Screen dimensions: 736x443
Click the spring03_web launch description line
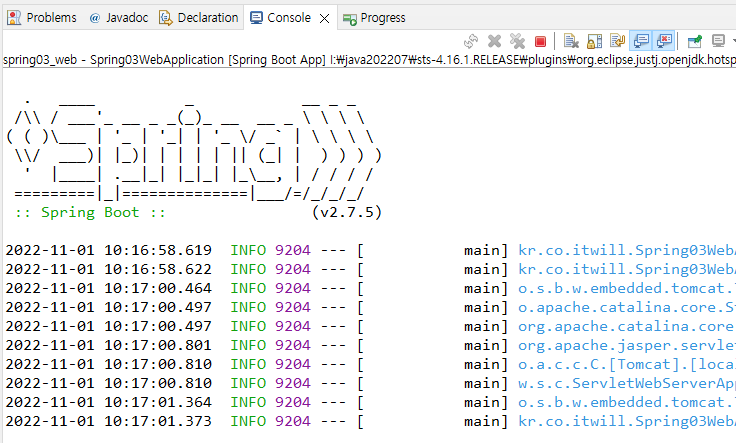pyautogui.click(x=369, y=60)
